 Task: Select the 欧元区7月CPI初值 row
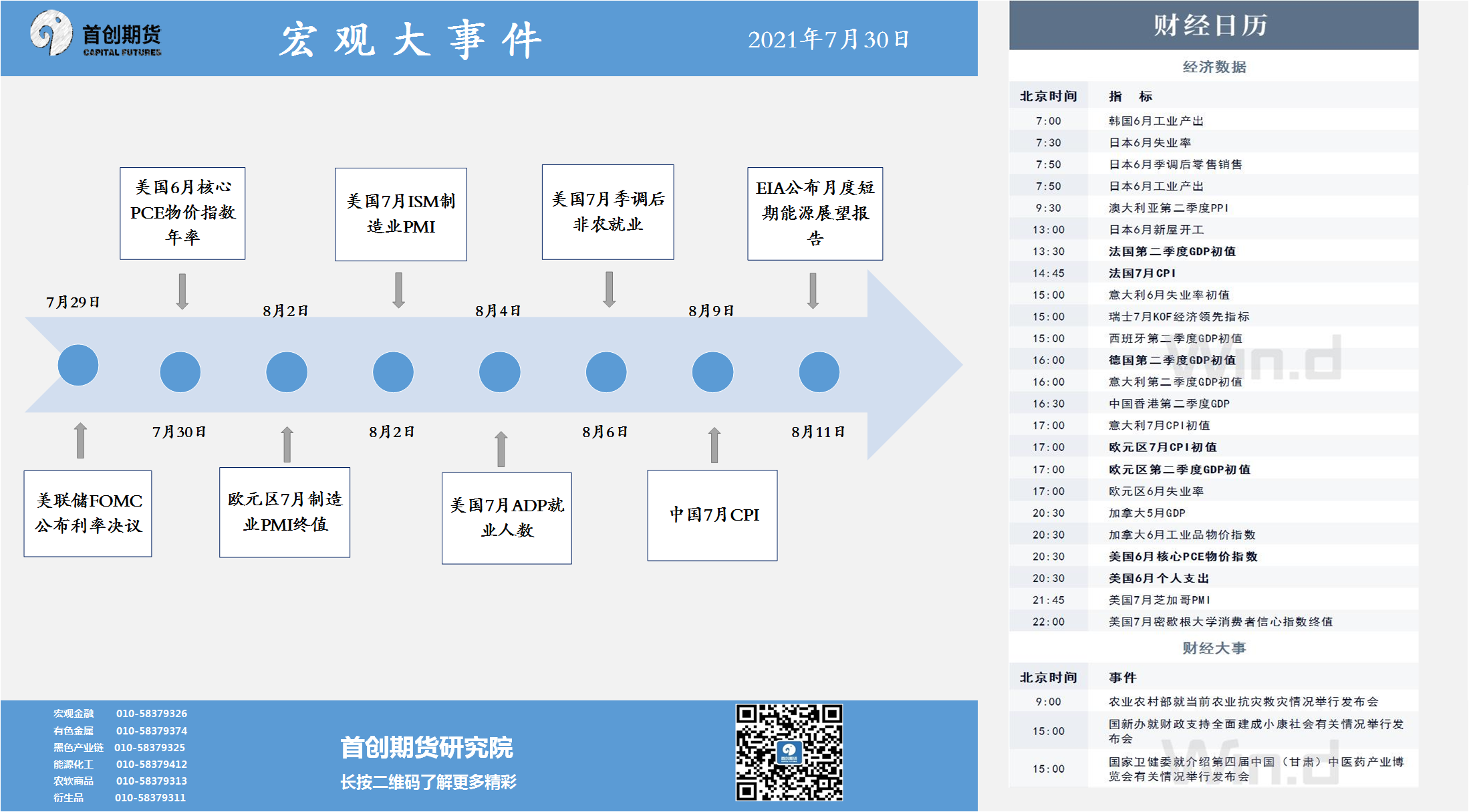point(1214,447)
